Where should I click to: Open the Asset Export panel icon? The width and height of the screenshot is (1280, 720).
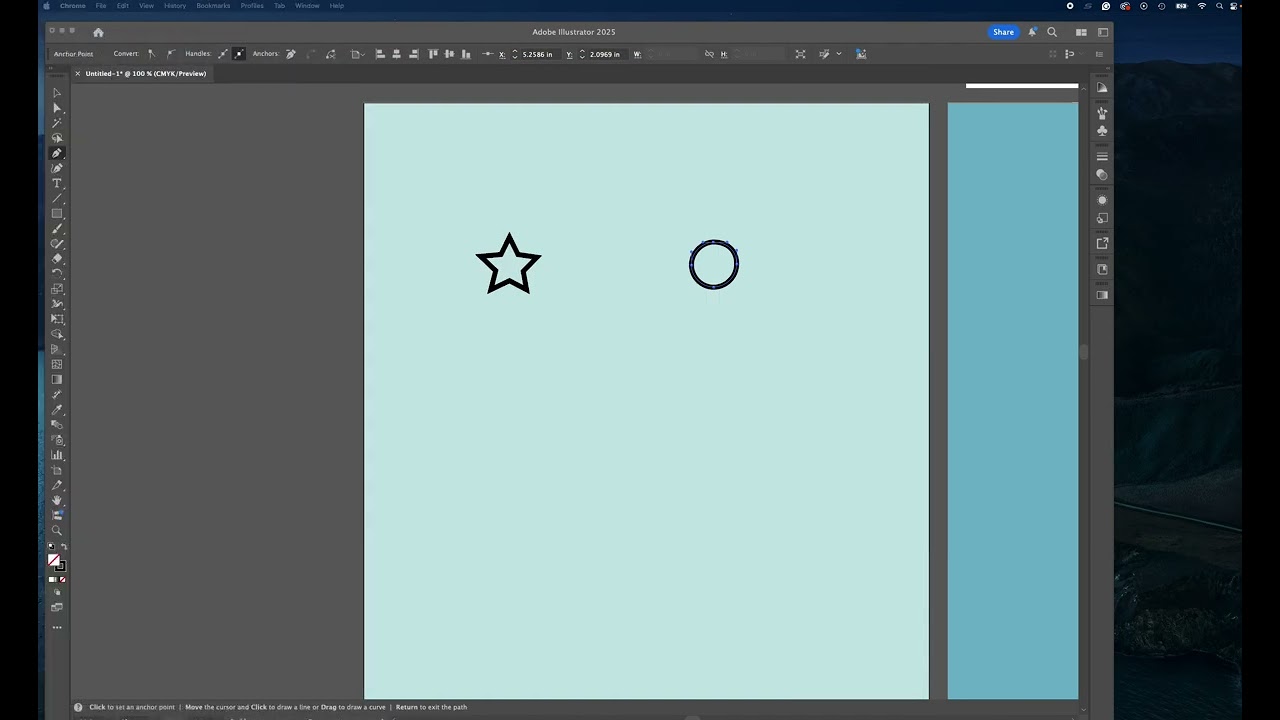tap(1102, 243)
